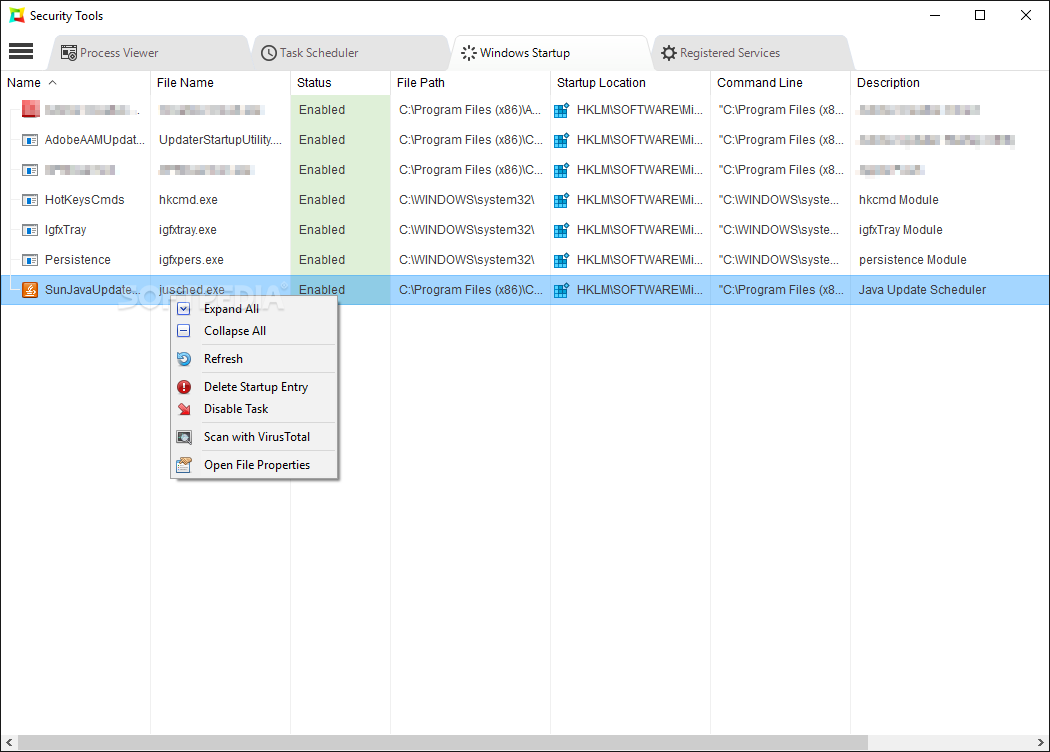Viewport: 1050px width, 752px height.
Task: Click the hkcmd.exe file name
Action: 188,200
